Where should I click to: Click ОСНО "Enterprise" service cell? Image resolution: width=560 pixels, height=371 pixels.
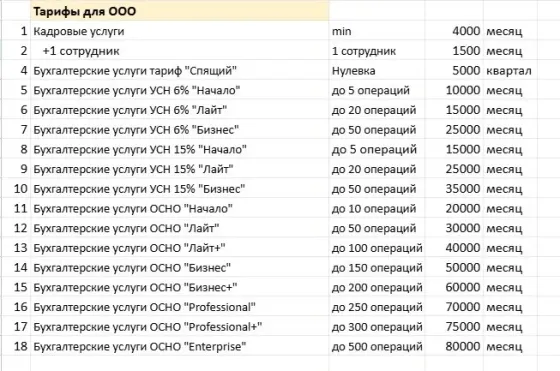[x=180, y=346]
